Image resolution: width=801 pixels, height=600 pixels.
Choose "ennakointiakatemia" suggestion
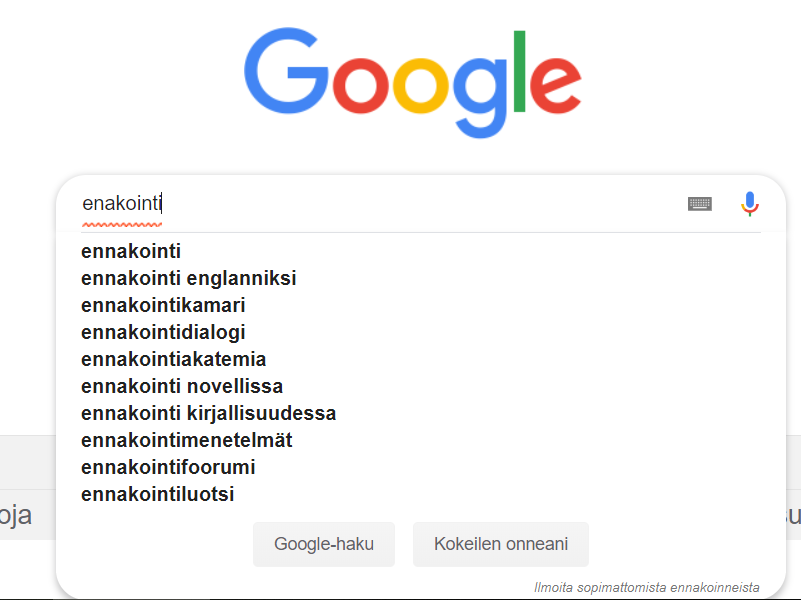pyautogui.click(x=421, y=359)
